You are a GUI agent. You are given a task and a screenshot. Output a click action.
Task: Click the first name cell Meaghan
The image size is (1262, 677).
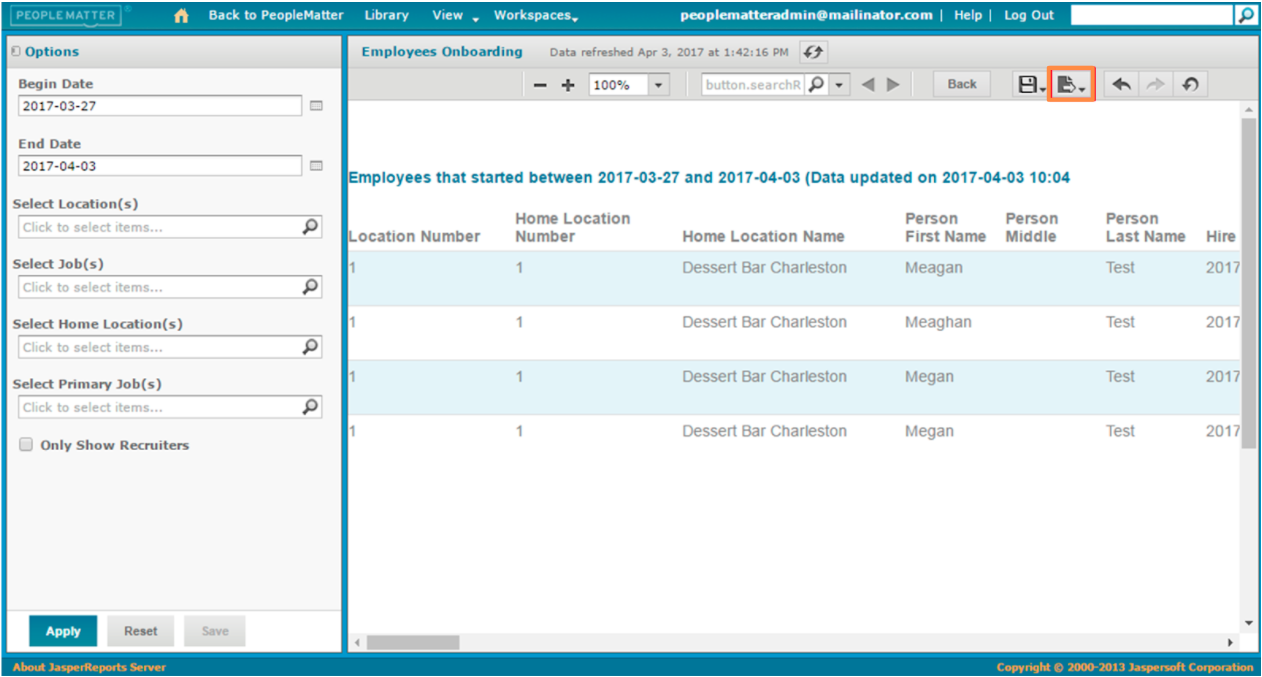coord(938,322)
